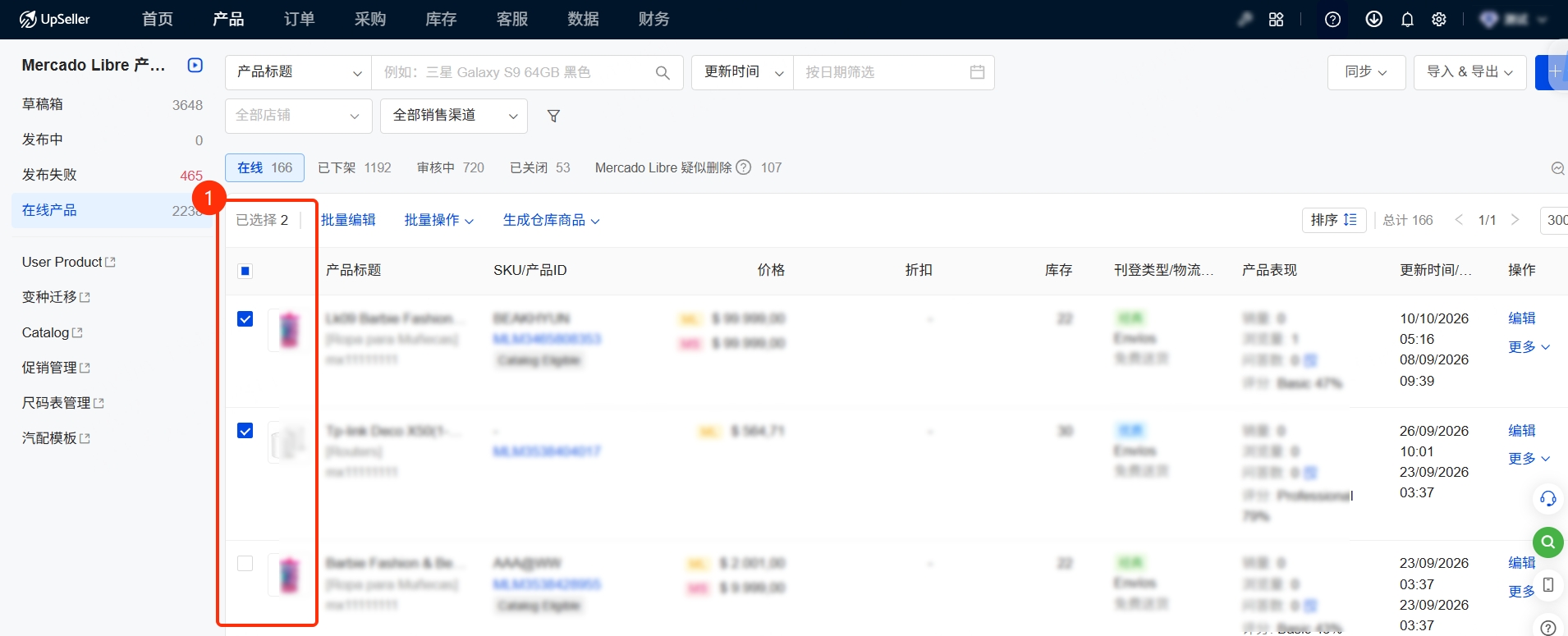Image resolution: width=1568 pixels, height=636 pixels.
Task: Open the 订单 menu
Action: pyautogui.click(x=299, y=19)
